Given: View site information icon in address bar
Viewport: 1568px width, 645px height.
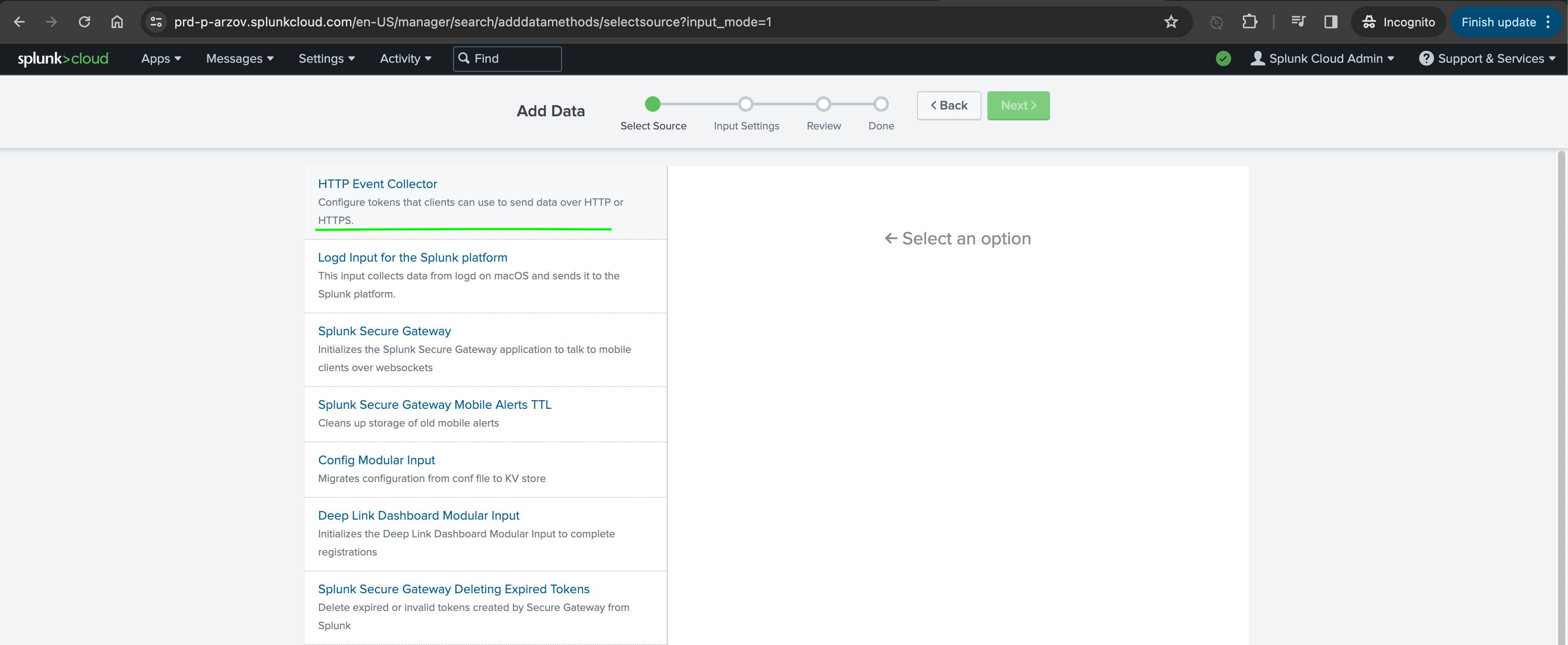Looking at the screenshot, I should point(156,22).
